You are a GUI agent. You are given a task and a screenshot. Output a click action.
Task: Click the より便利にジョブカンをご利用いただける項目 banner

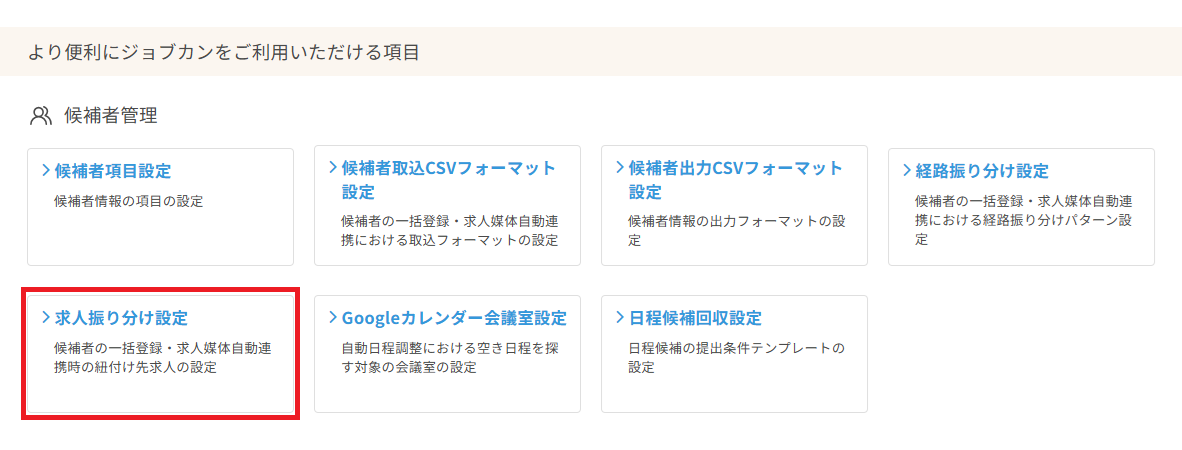coord(224,52)
